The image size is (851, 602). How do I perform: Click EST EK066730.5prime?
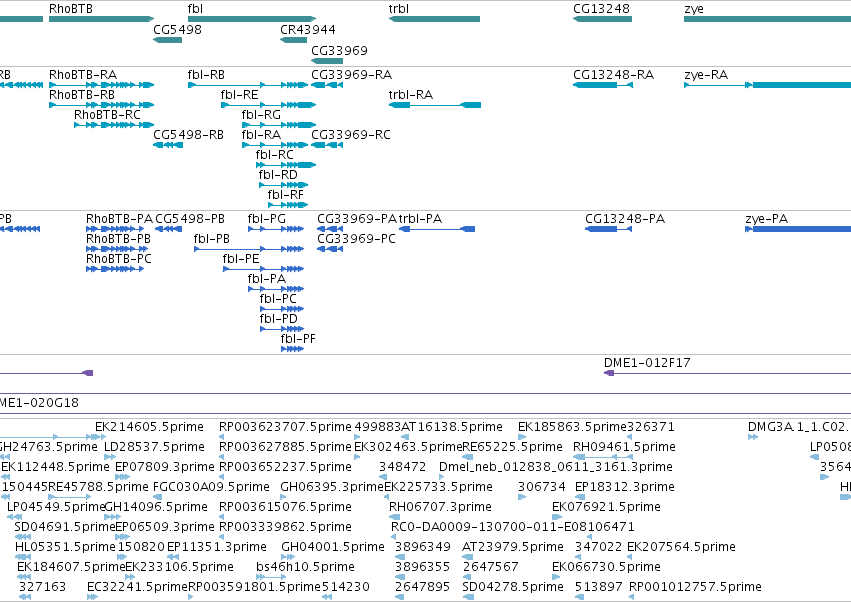click(x=606, y=567)
